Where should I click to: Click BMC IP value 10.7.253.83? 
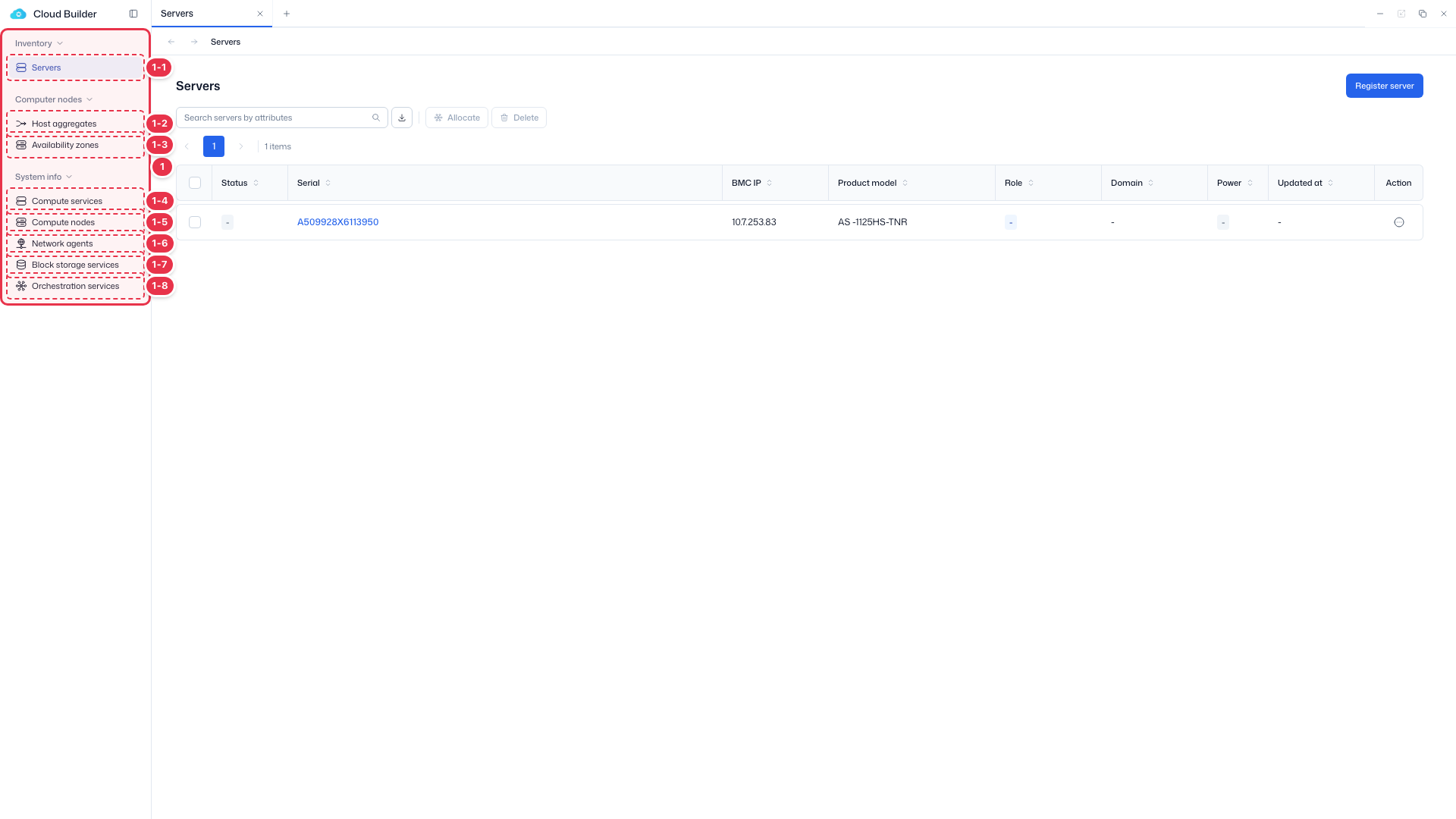(x=754, y=222)
